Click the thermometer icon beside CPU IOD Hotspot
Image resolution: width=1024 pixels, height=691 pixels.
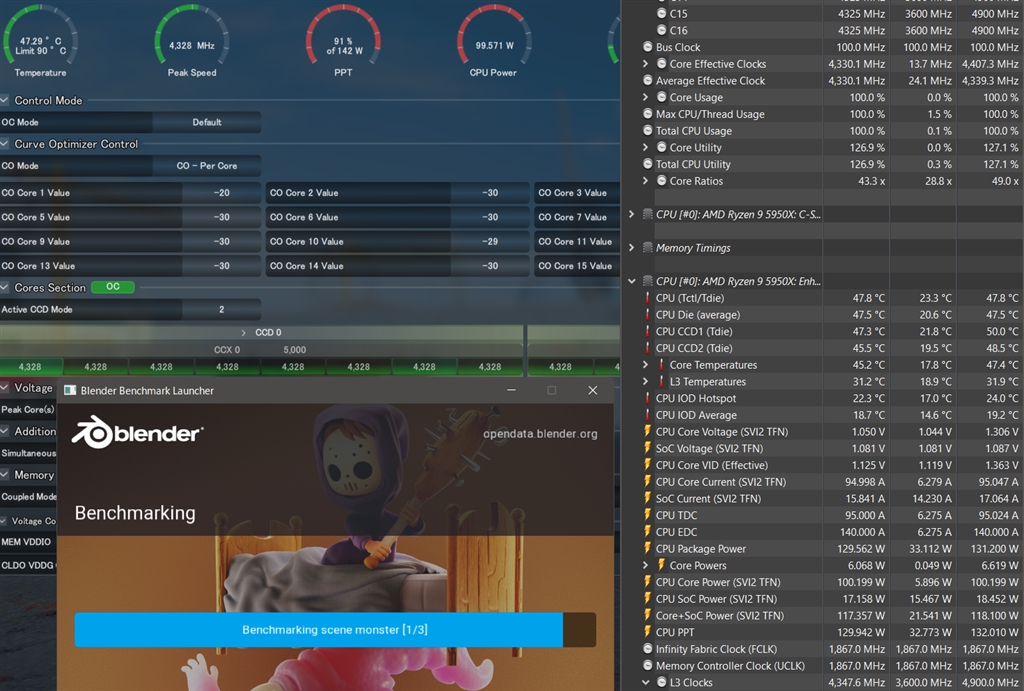click(647, 398)
